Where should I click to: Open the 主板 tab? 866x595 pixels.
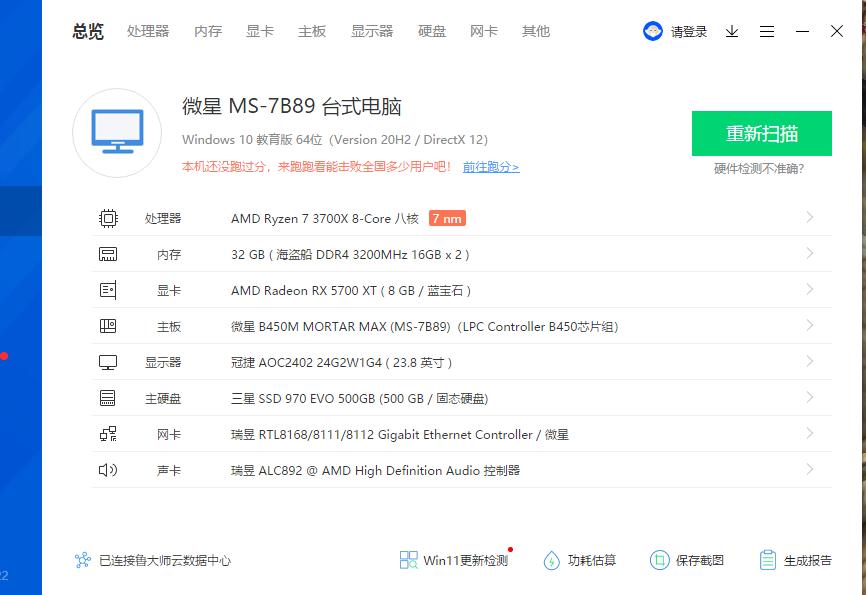click(312, 31)
